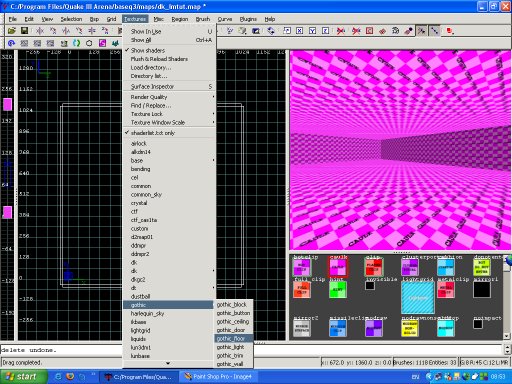Switch to Paint Shop Pro taskbar window
Viewport: 512px width, 384px height.
click(x=219, y=377)
